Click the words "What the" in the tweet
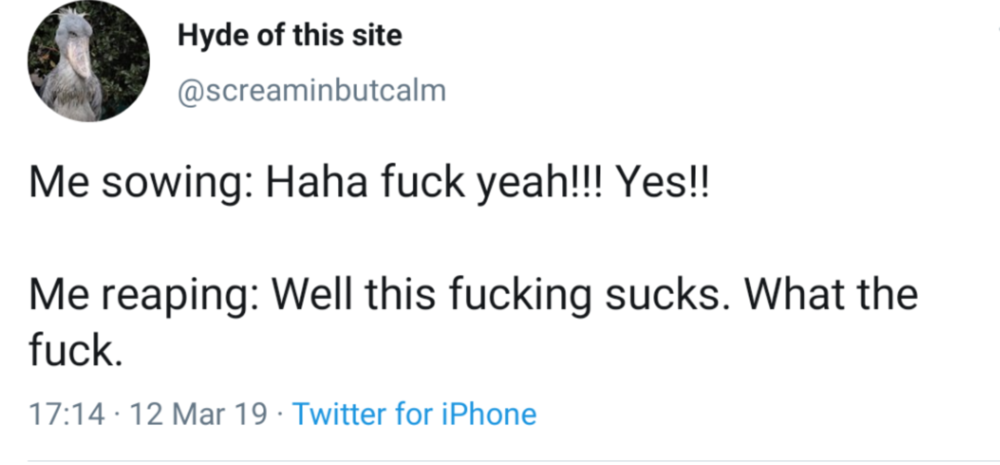 (832, 296)
